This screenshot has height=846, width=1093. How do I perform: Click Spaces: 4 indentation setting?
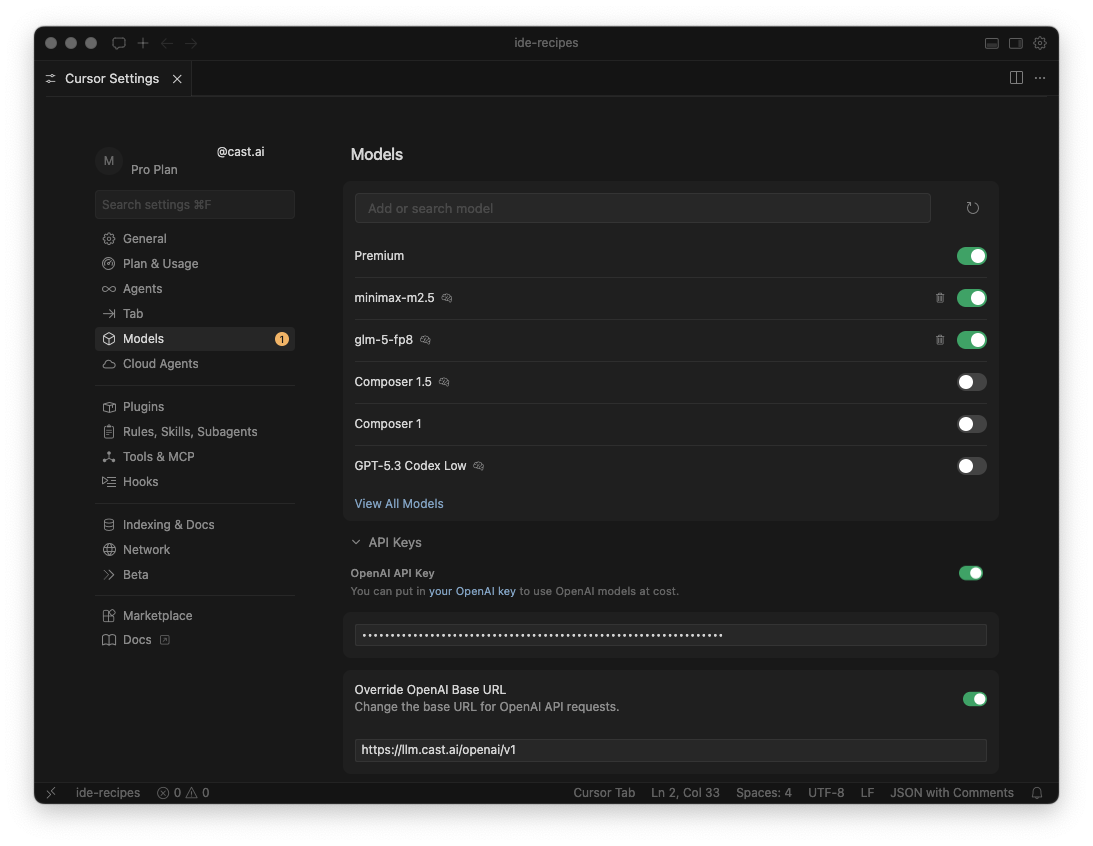point(764,792)
